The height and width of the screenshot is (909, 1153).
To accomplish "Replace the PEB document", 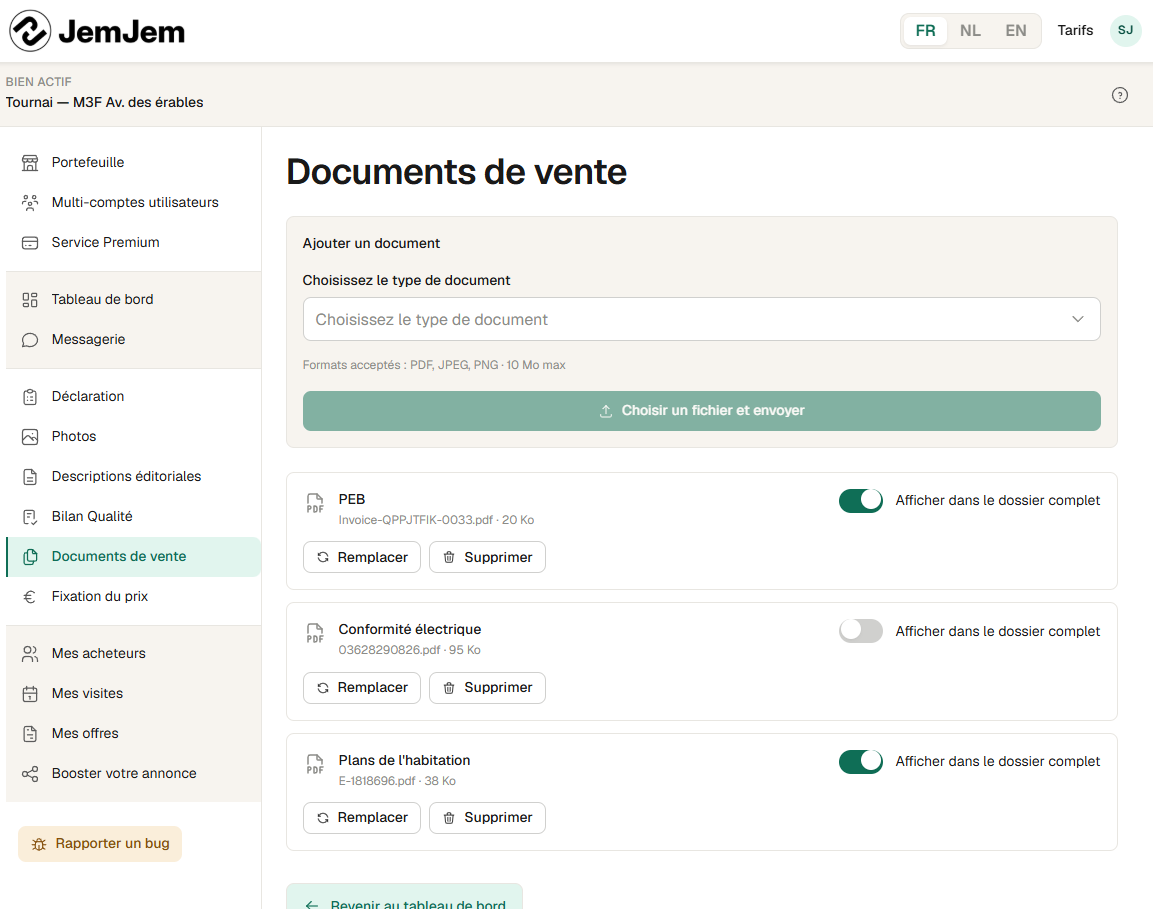I will [362, 557].
